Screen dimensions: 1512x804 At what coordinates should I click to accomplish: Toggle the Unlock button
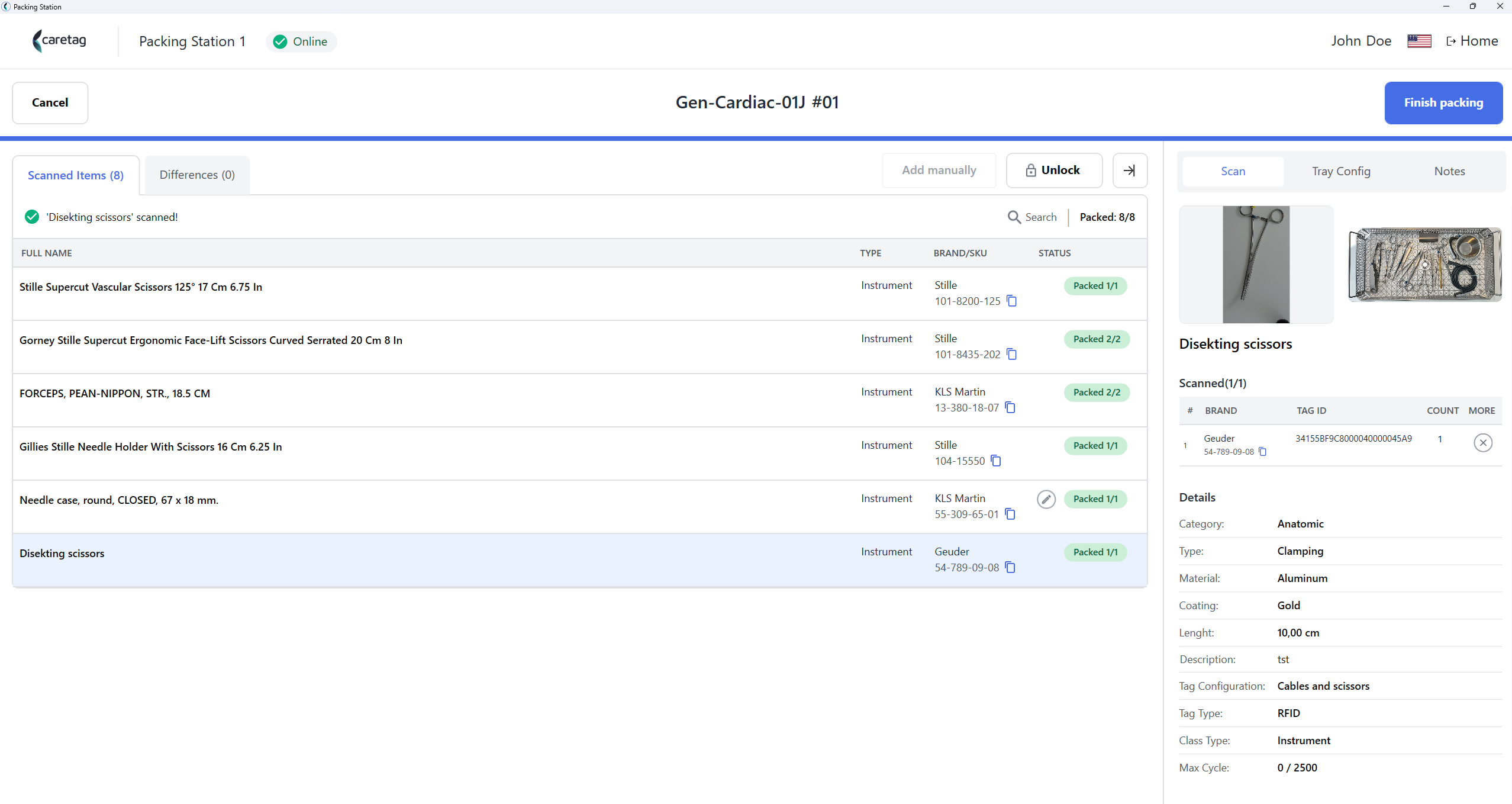click(1053, 171)
